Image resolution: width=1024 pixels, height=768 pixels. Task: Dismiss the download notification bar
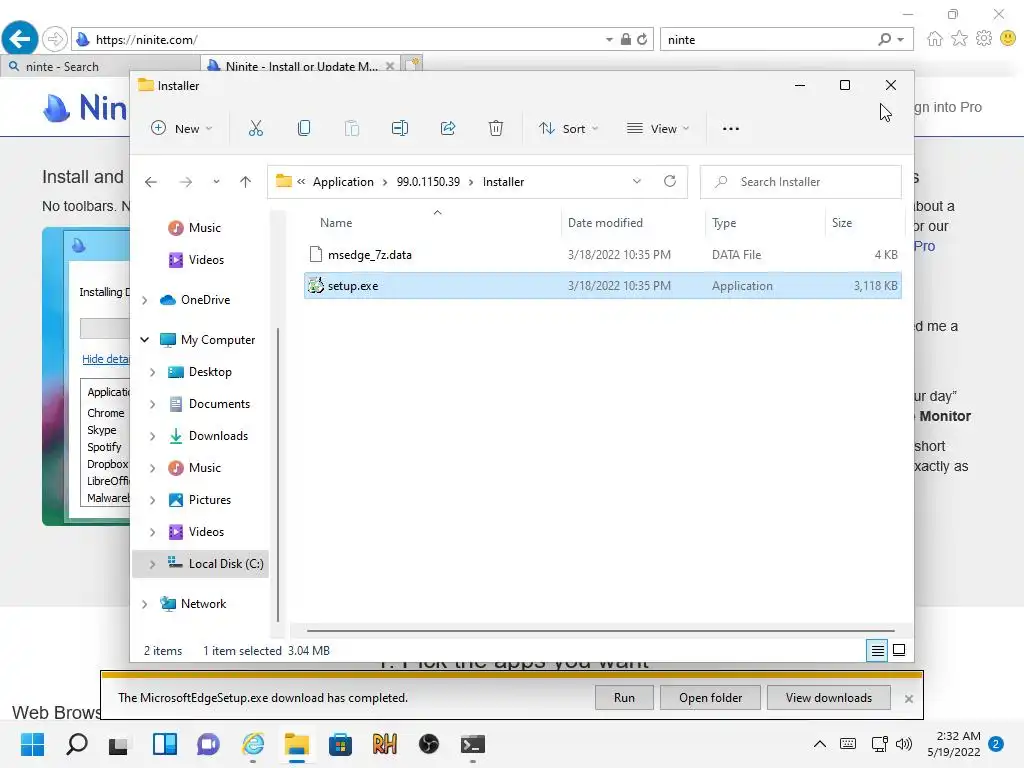coord(908,698)
